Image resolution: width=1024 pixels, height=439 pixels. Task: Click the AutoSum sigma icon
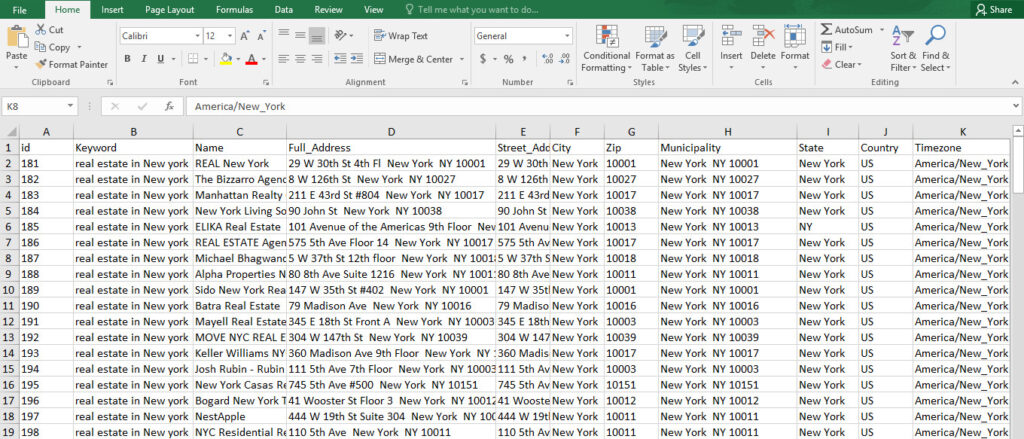point(827,30)
